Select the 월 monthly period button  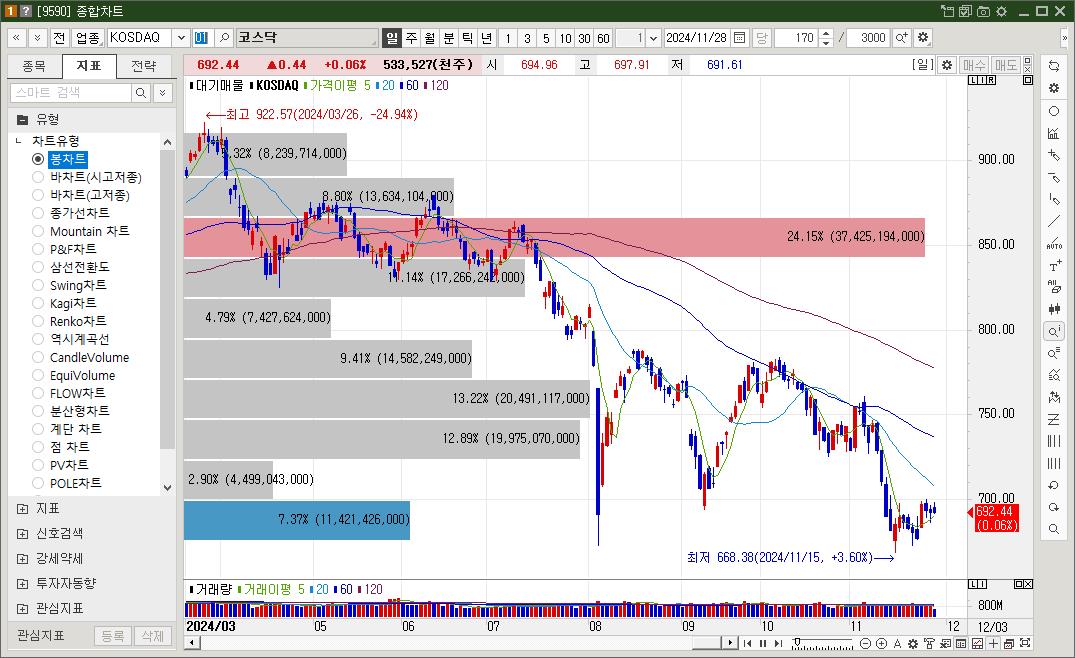430,38
